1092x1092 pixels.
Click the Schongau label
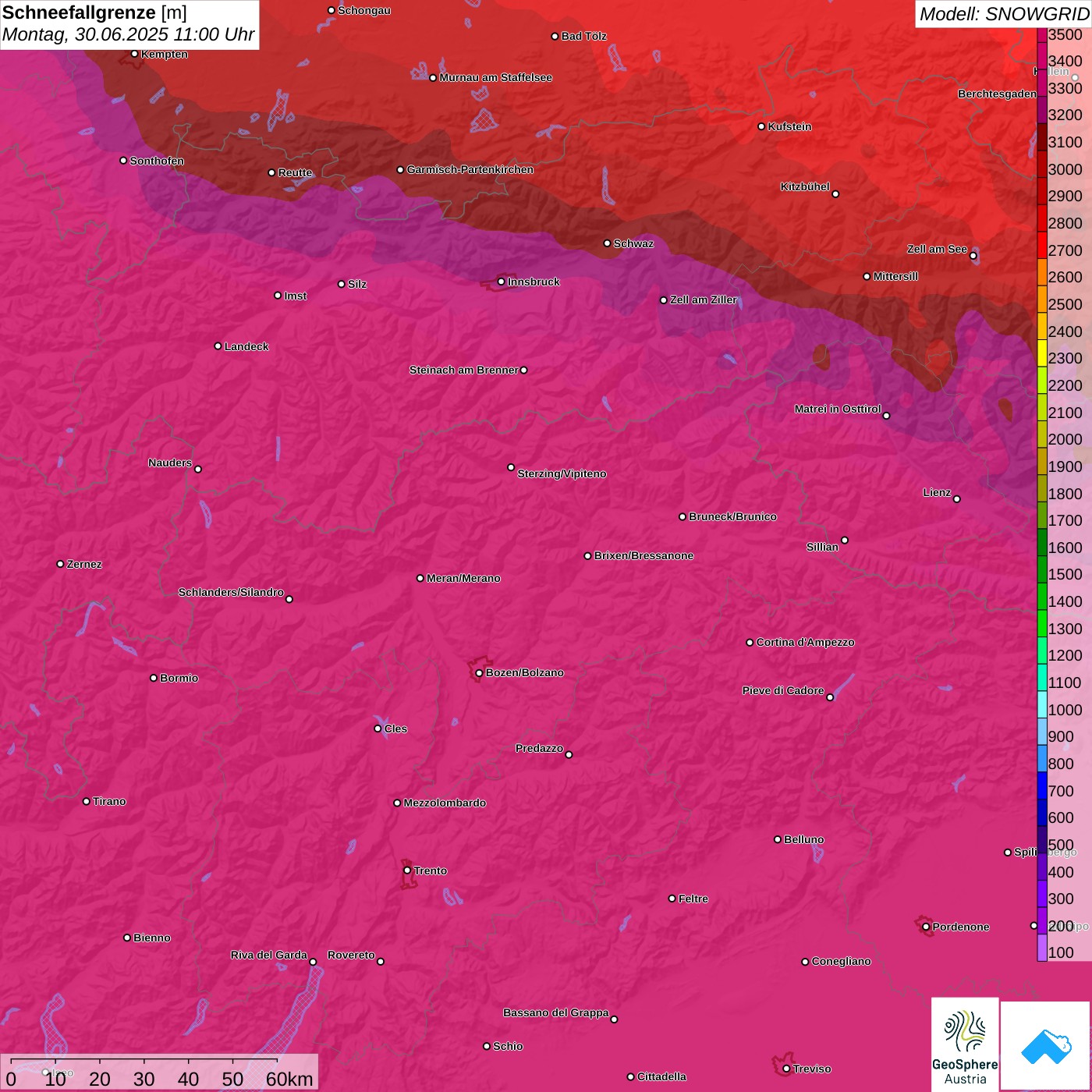[x=363, y=10]
